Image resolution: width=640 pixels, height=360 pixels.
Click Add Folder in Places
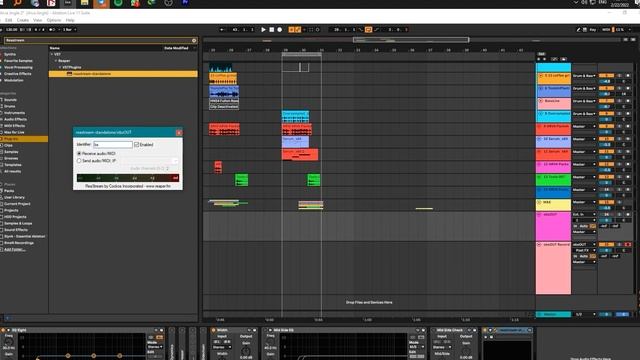14,249
